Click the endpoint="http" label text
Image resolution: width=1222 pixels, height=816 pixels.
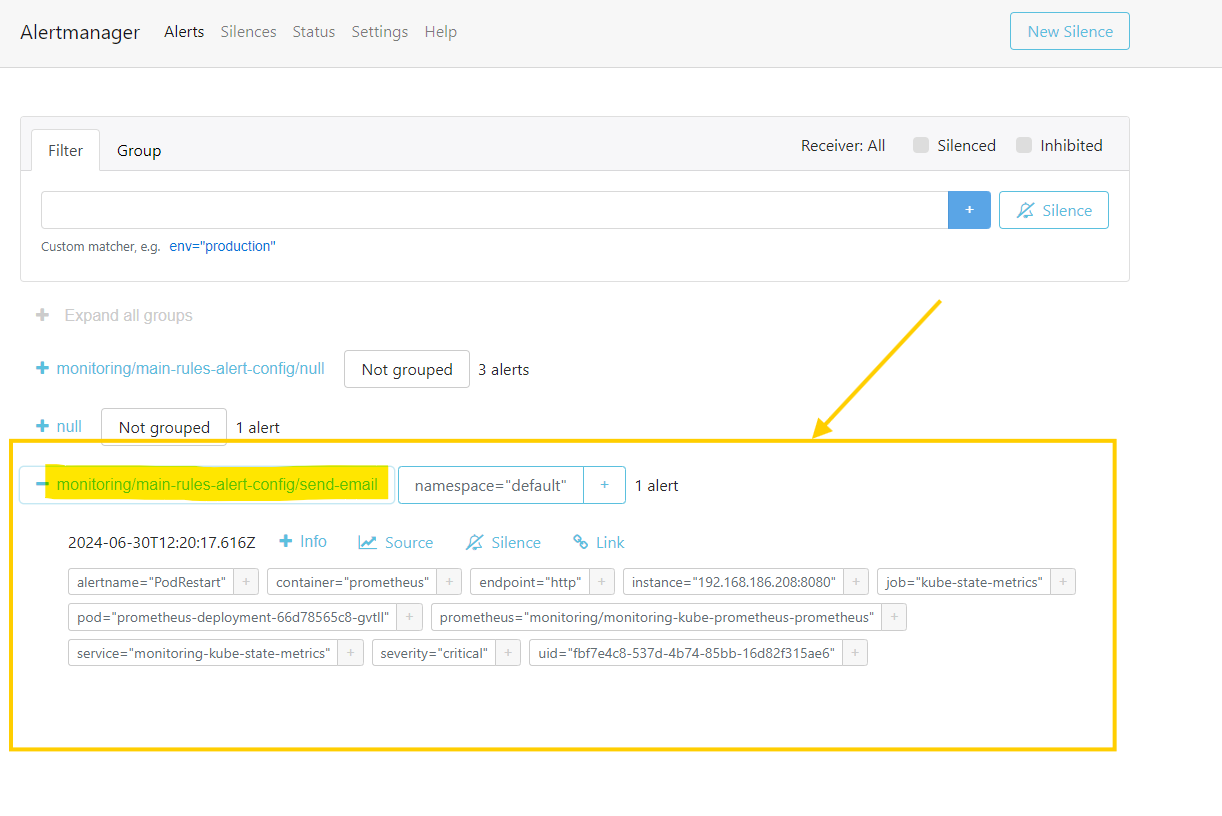(x=530, y=582)
